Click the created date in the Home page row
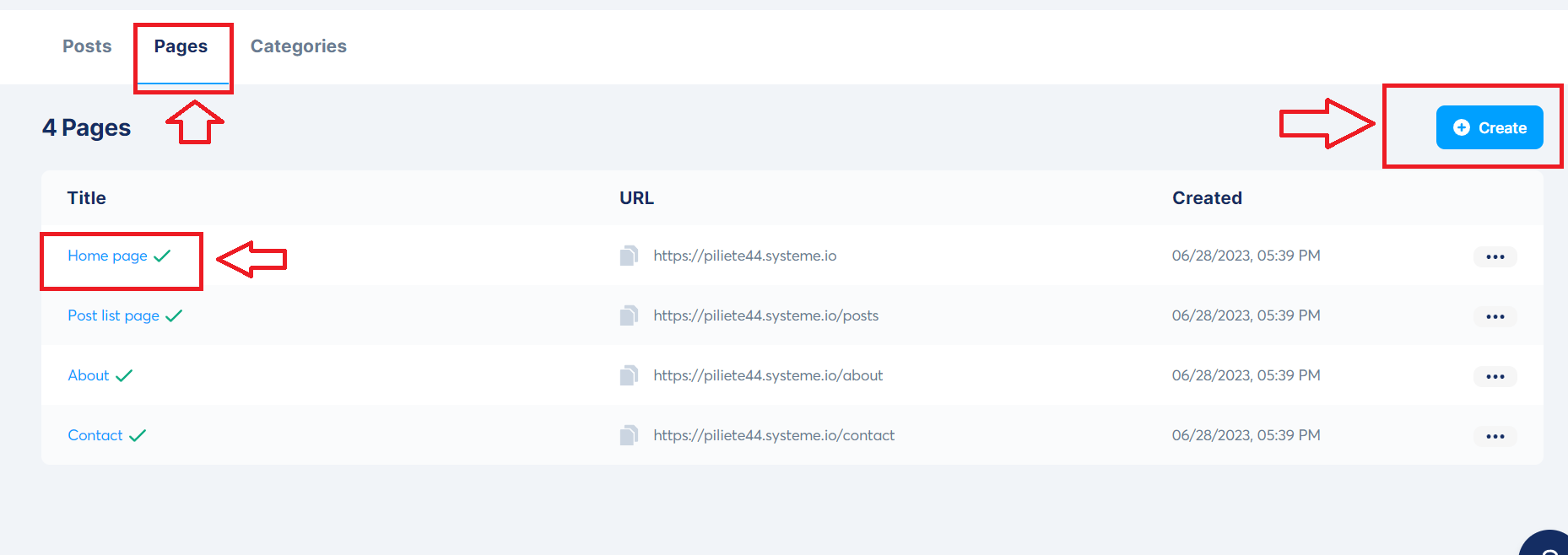The image size is (1568, 555). [1246, 256]
